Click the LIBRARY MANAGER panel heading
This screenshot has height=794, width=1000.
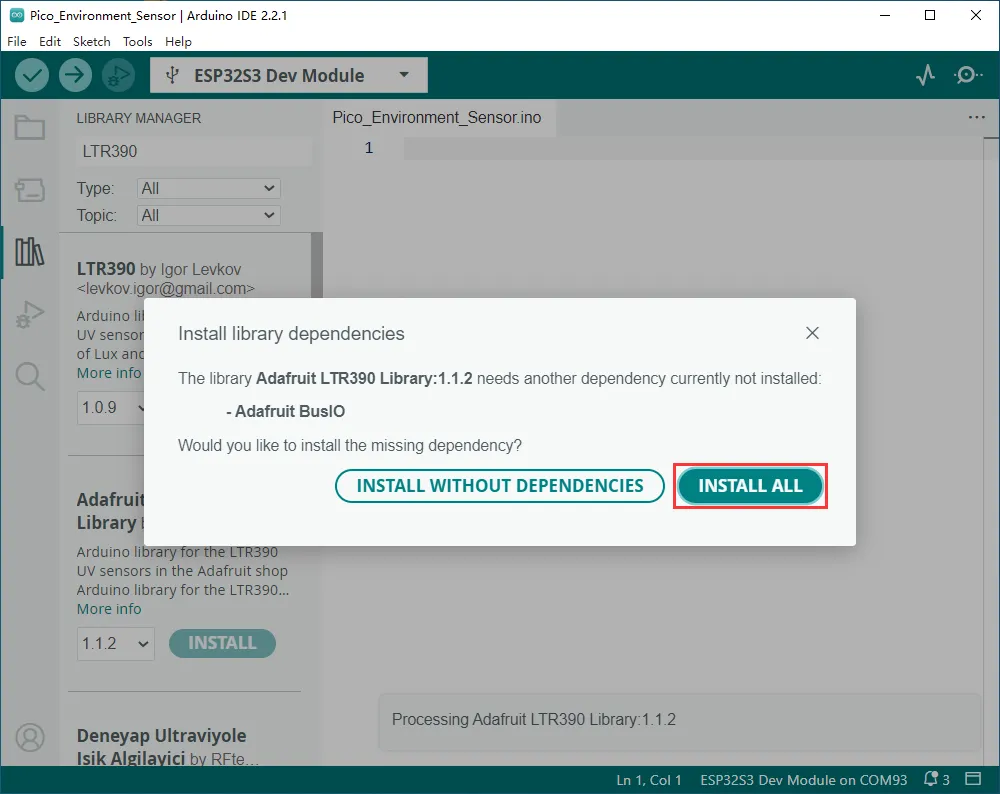tap(138, 118)
